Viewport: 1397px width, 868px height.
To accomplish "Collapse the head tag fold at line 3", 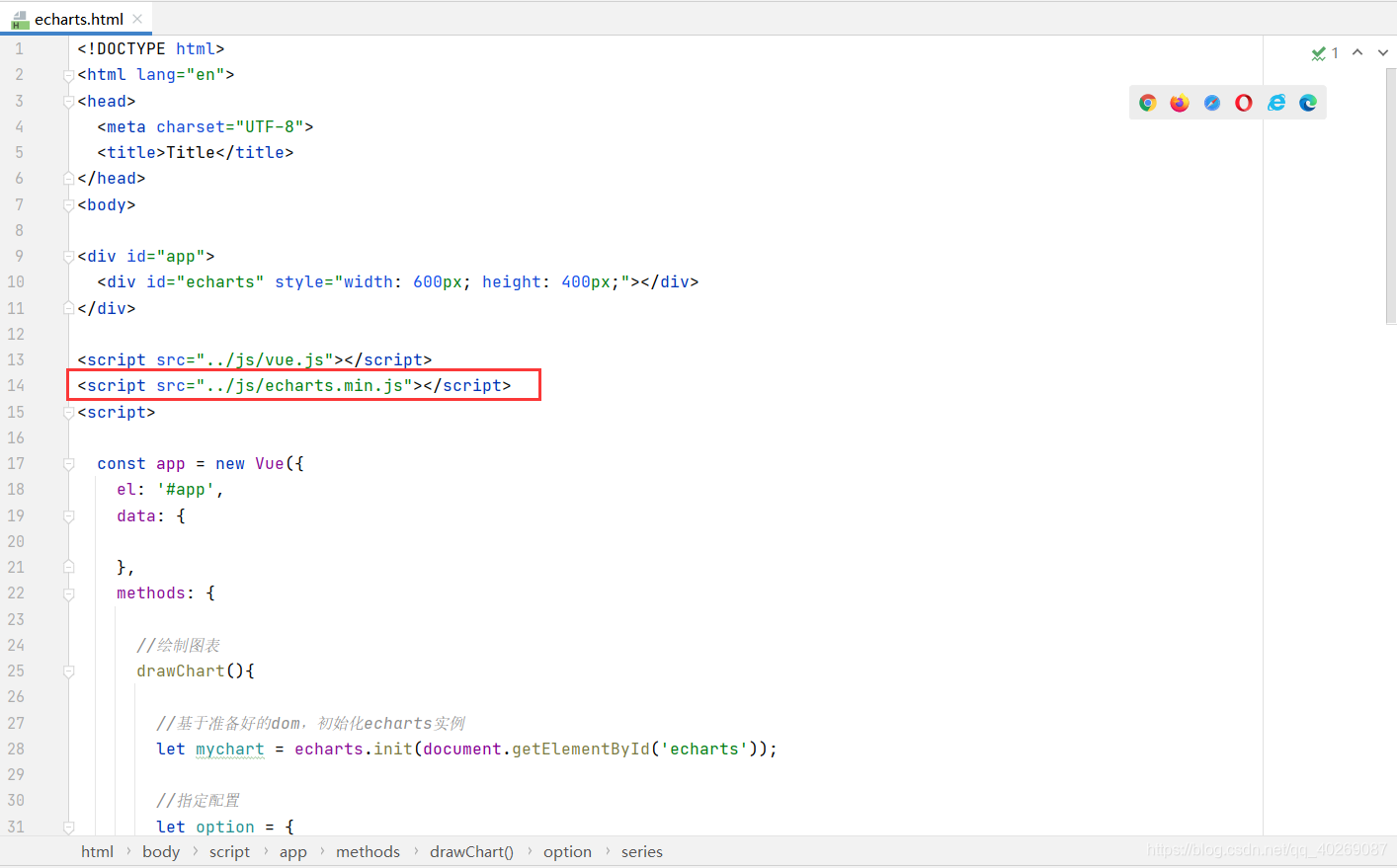I will pyautogui.click(x=68, y=102).
